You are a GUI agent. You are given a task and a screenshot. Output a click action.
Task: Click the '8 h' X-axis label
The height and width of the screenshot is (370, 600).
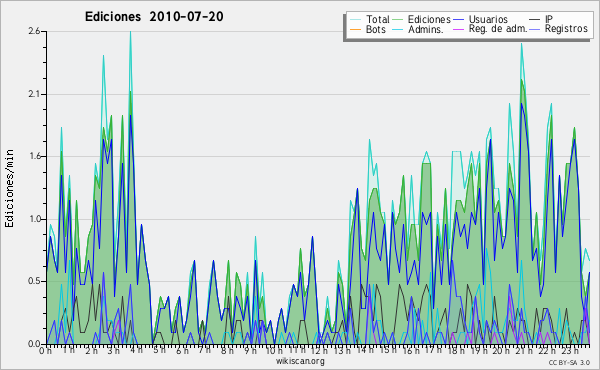tap(227, 350)
